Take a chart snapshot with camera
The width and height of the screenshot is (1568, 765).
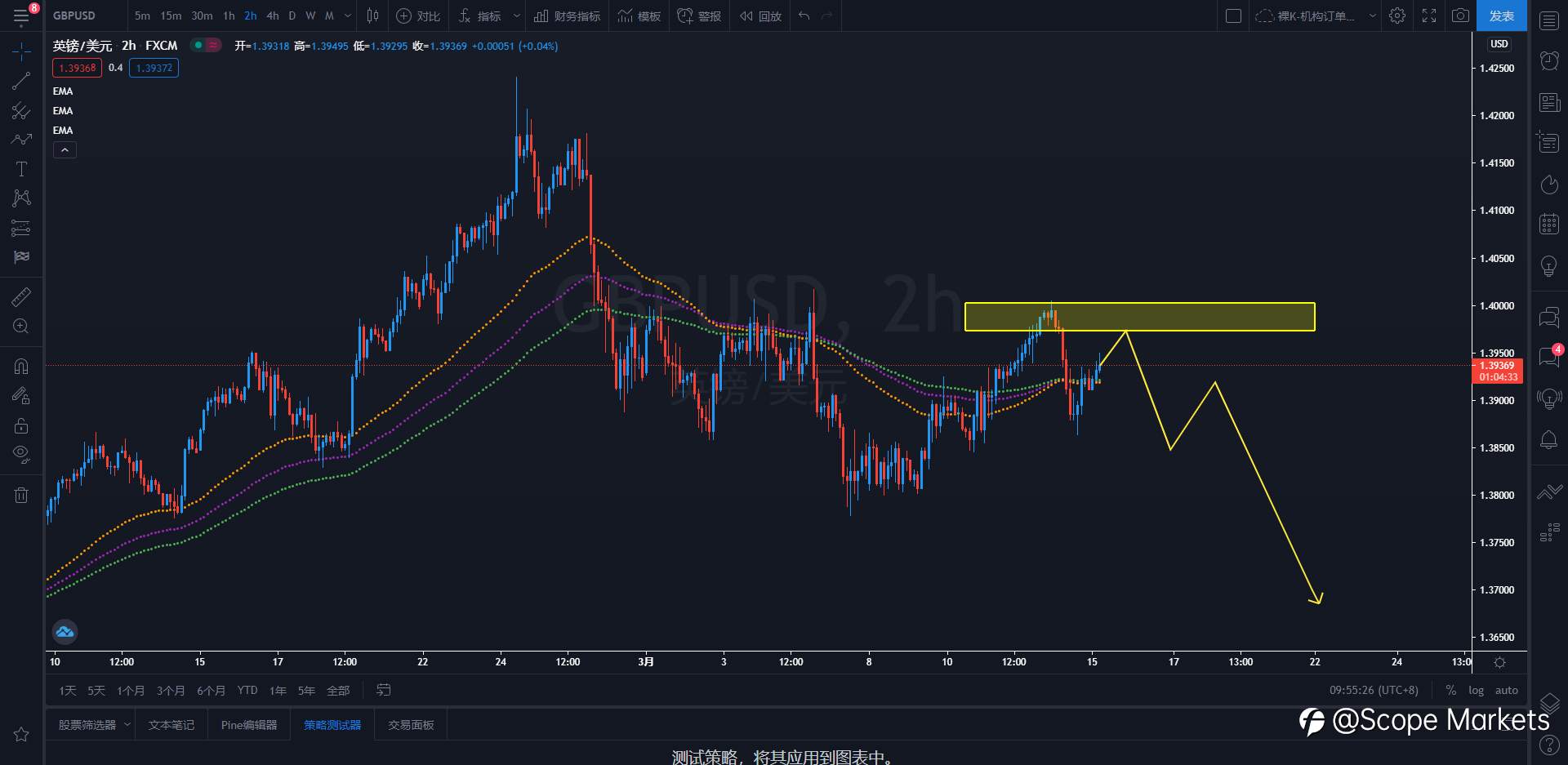click(x=1461, y=16)
